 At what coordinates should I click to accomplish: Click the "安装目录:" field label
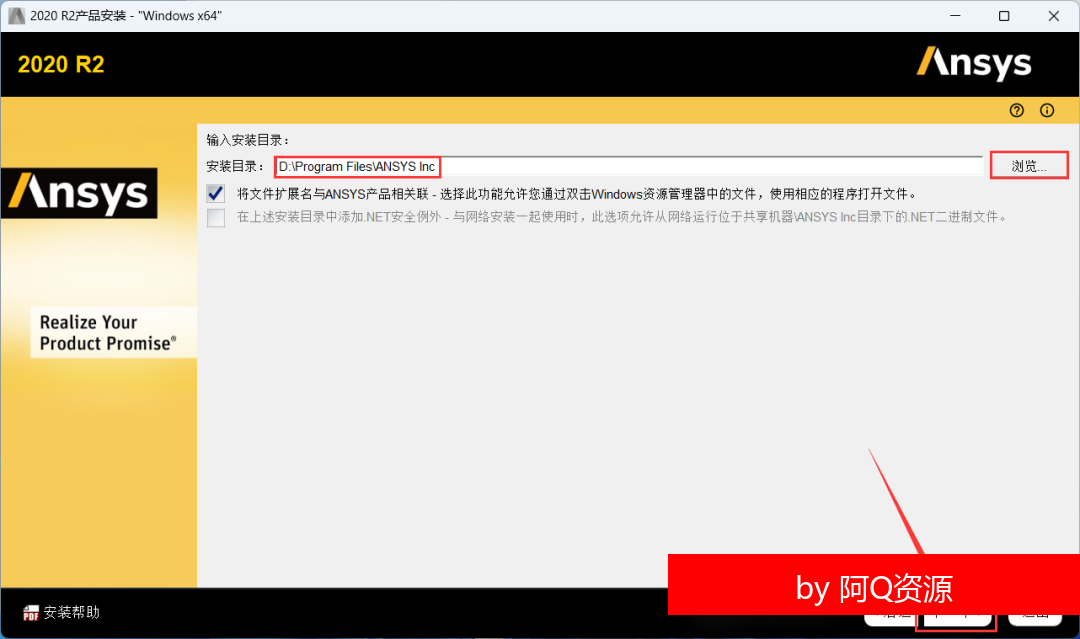tap(236, 167)
